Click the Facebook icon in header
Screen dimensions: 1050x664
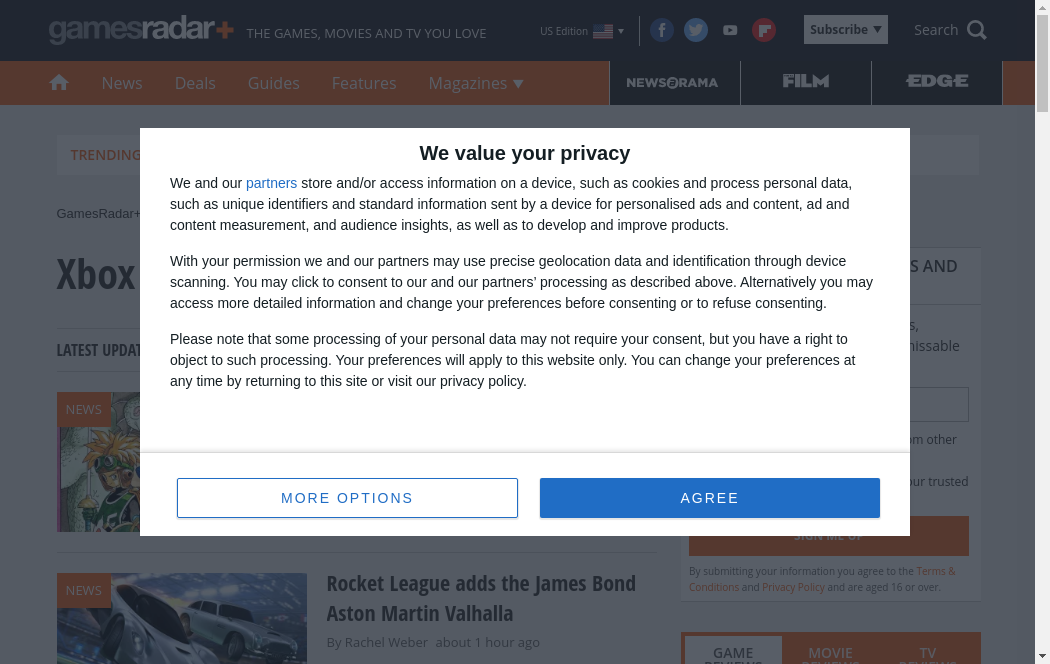662,30
